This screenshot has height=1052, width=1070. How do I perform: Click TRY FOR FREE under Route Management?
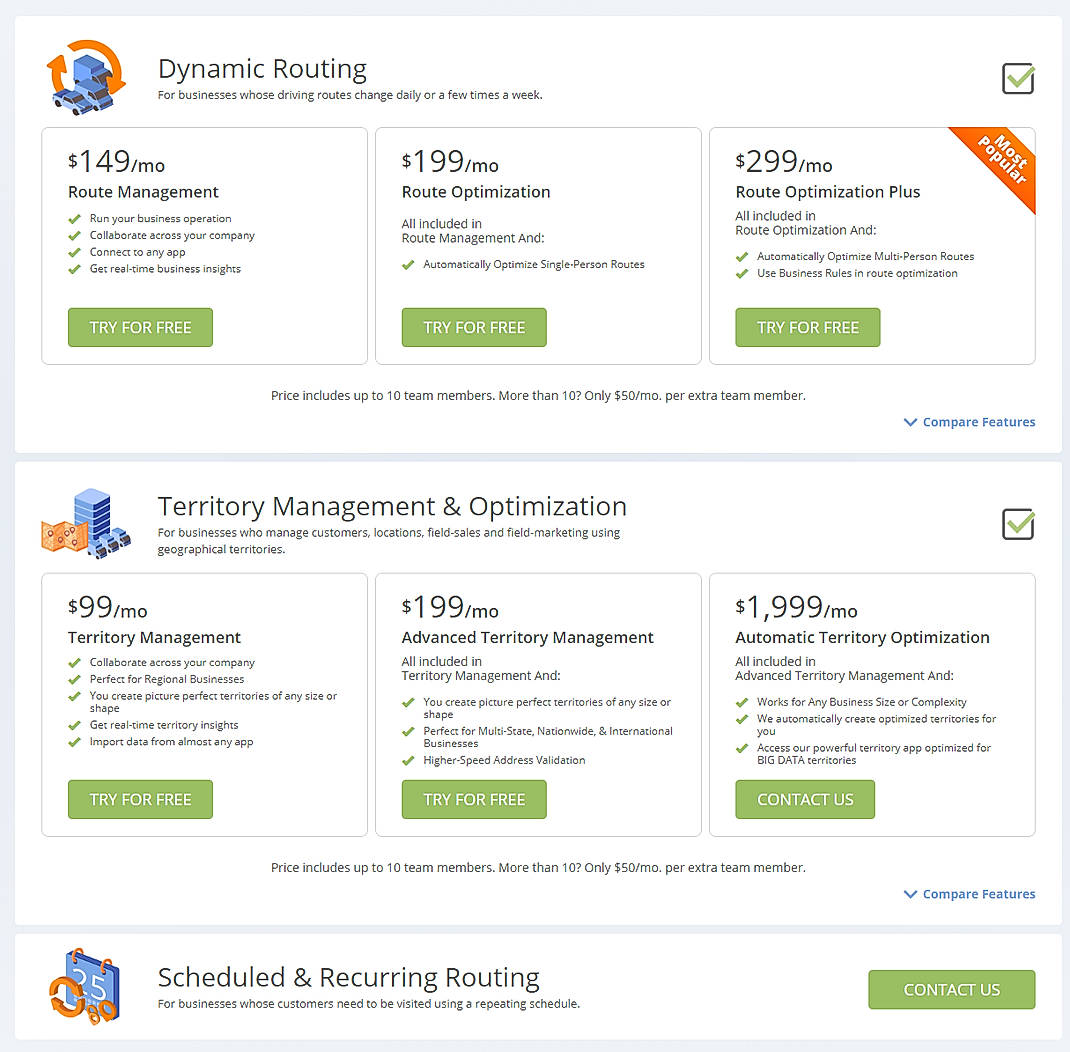(x=140, y=327)
